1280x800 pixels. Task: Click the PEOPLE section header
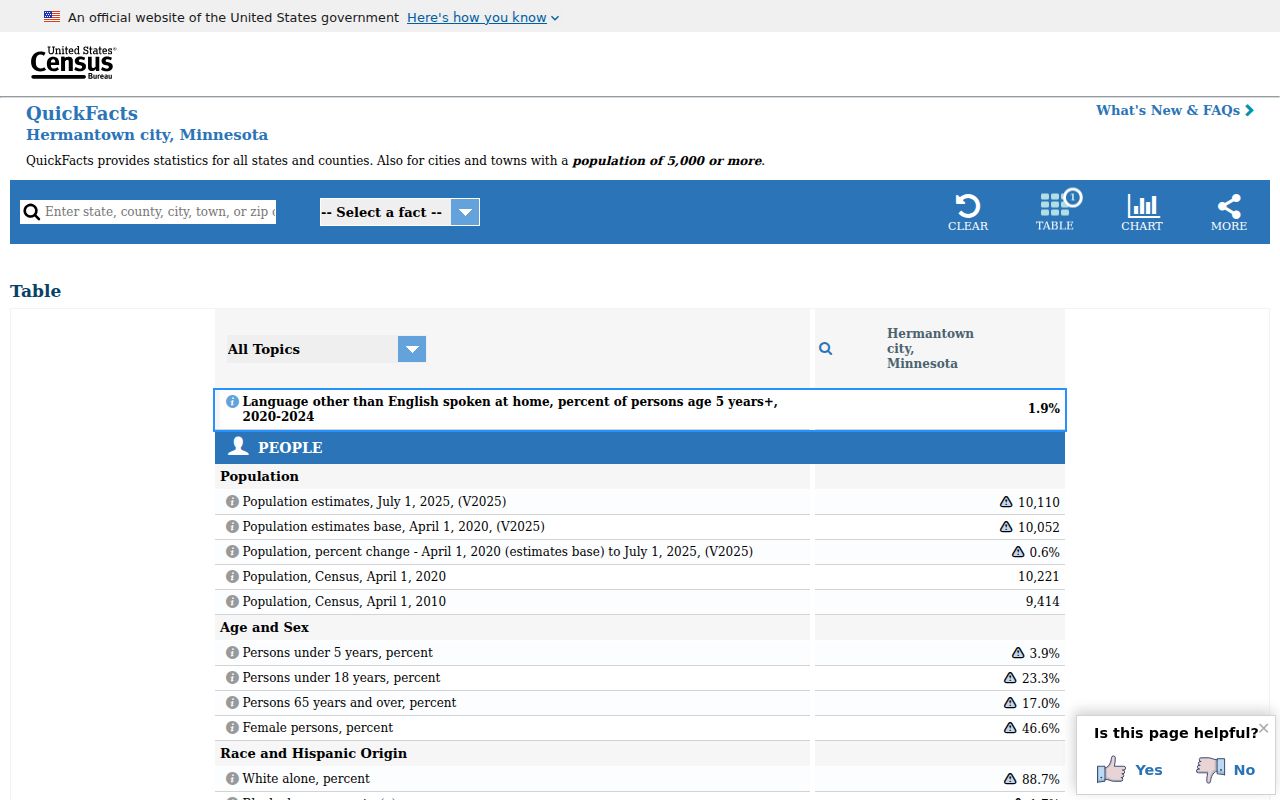pyautogui.click(x=640, y=447)
